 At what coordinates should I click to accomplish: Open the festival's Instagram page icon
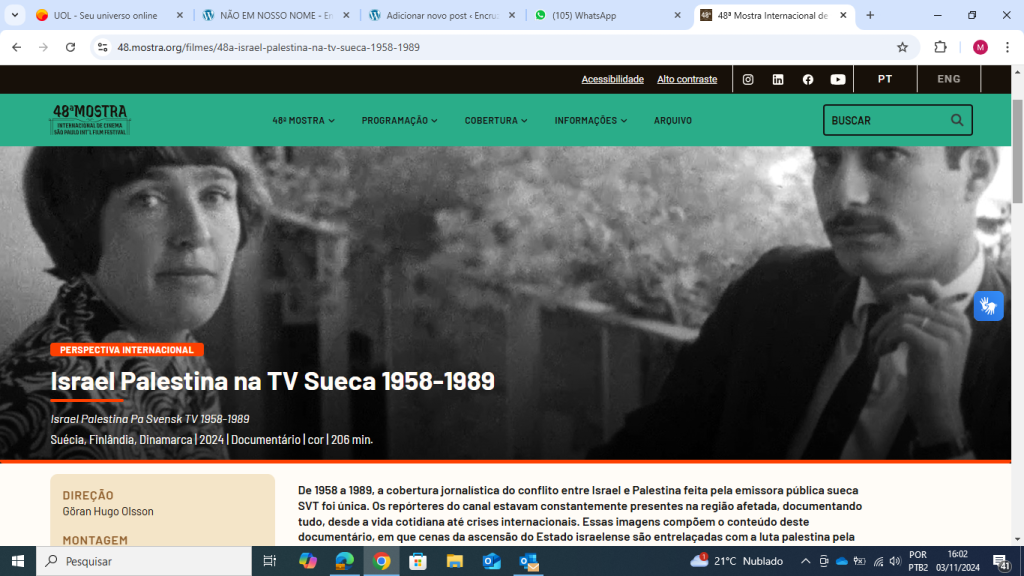click(x=748, y=80)
